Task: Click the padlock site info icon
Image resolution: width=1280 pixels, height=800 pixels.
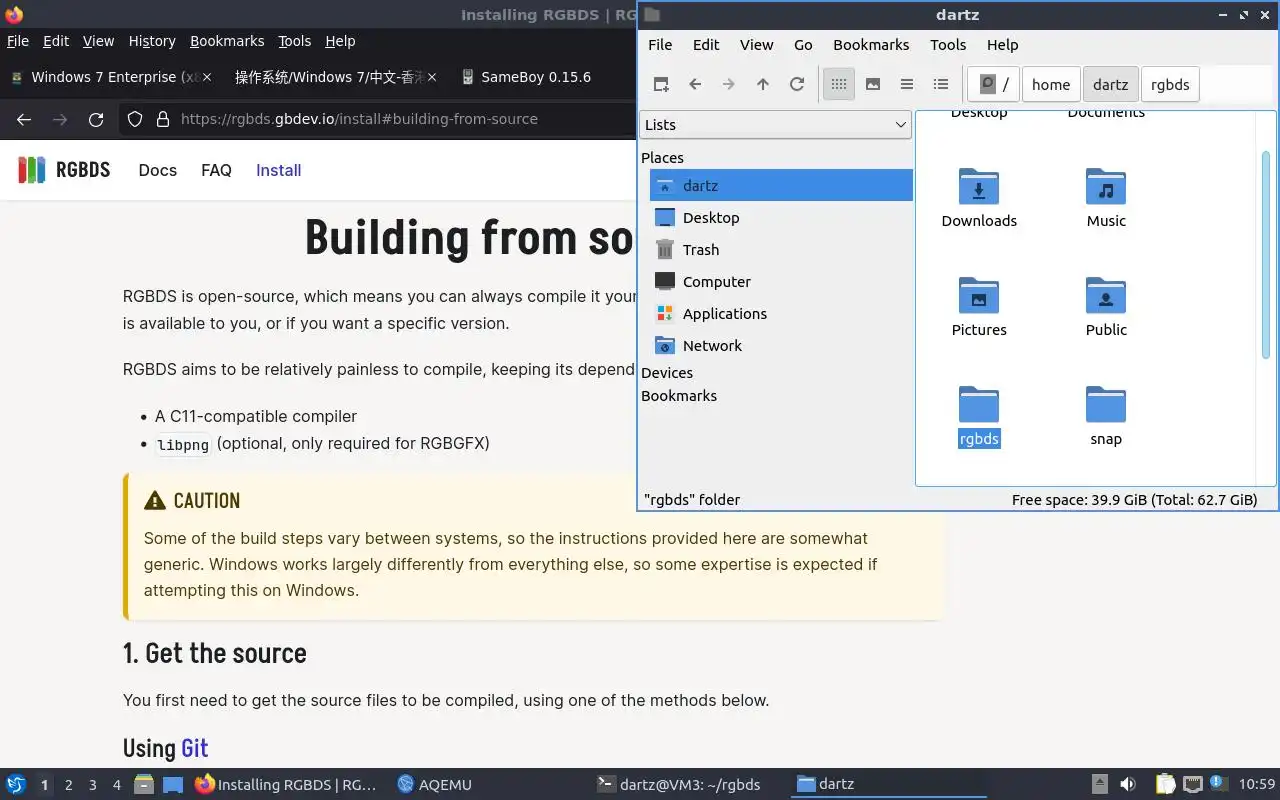Action: (x=162, y=119)
